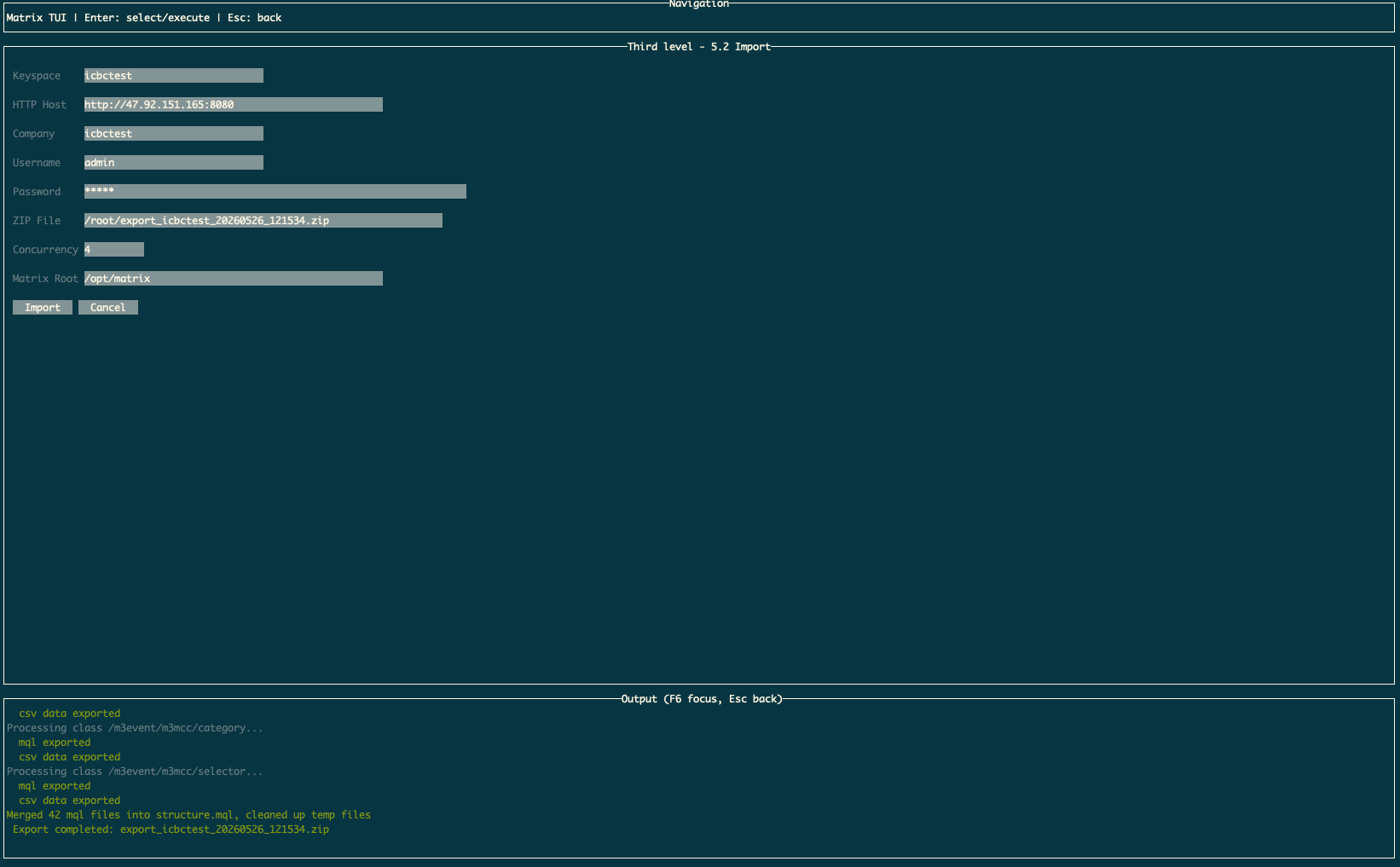Click the Keyspace label
This screenshot has width=1400, height=867.
(x=37, y=76)
